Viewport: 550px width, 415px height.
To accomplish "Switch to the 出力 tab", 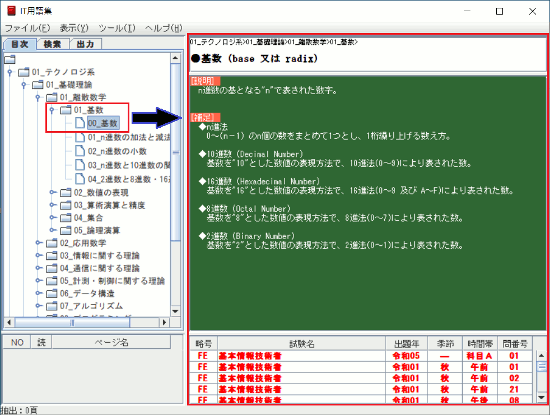I will (85, 44).
